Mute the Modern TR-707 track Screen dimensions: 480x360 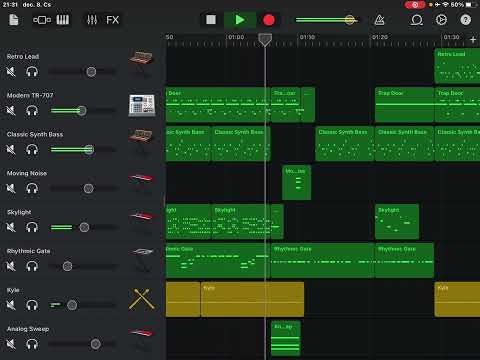[11, 111]
